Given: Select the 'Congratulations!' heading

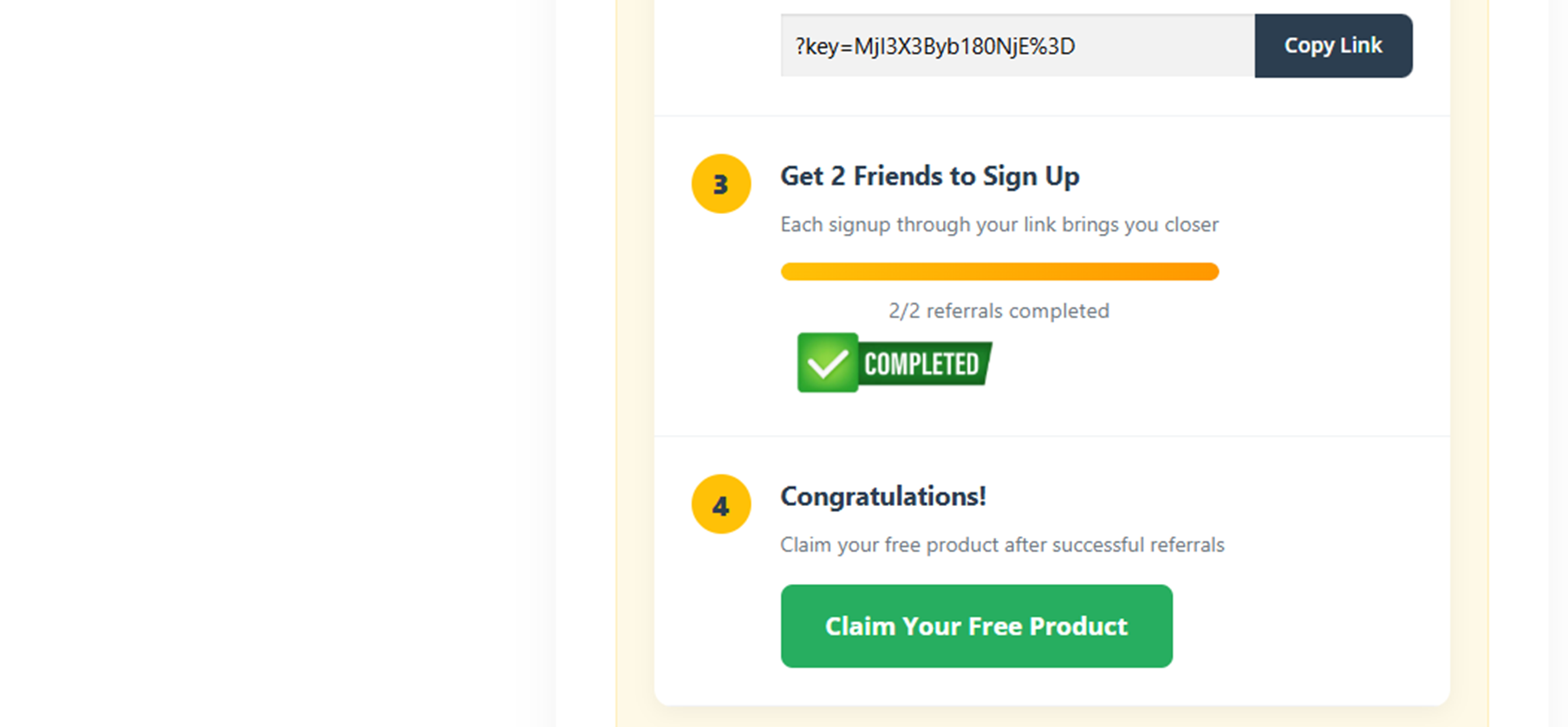Looking at the screenshot, I should [x=882, y=497].
